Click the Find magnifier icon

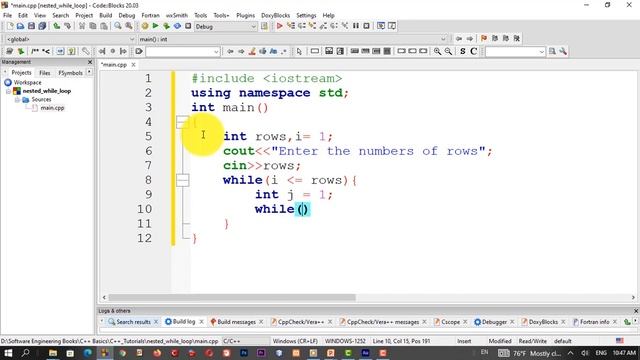pos(118,26)
